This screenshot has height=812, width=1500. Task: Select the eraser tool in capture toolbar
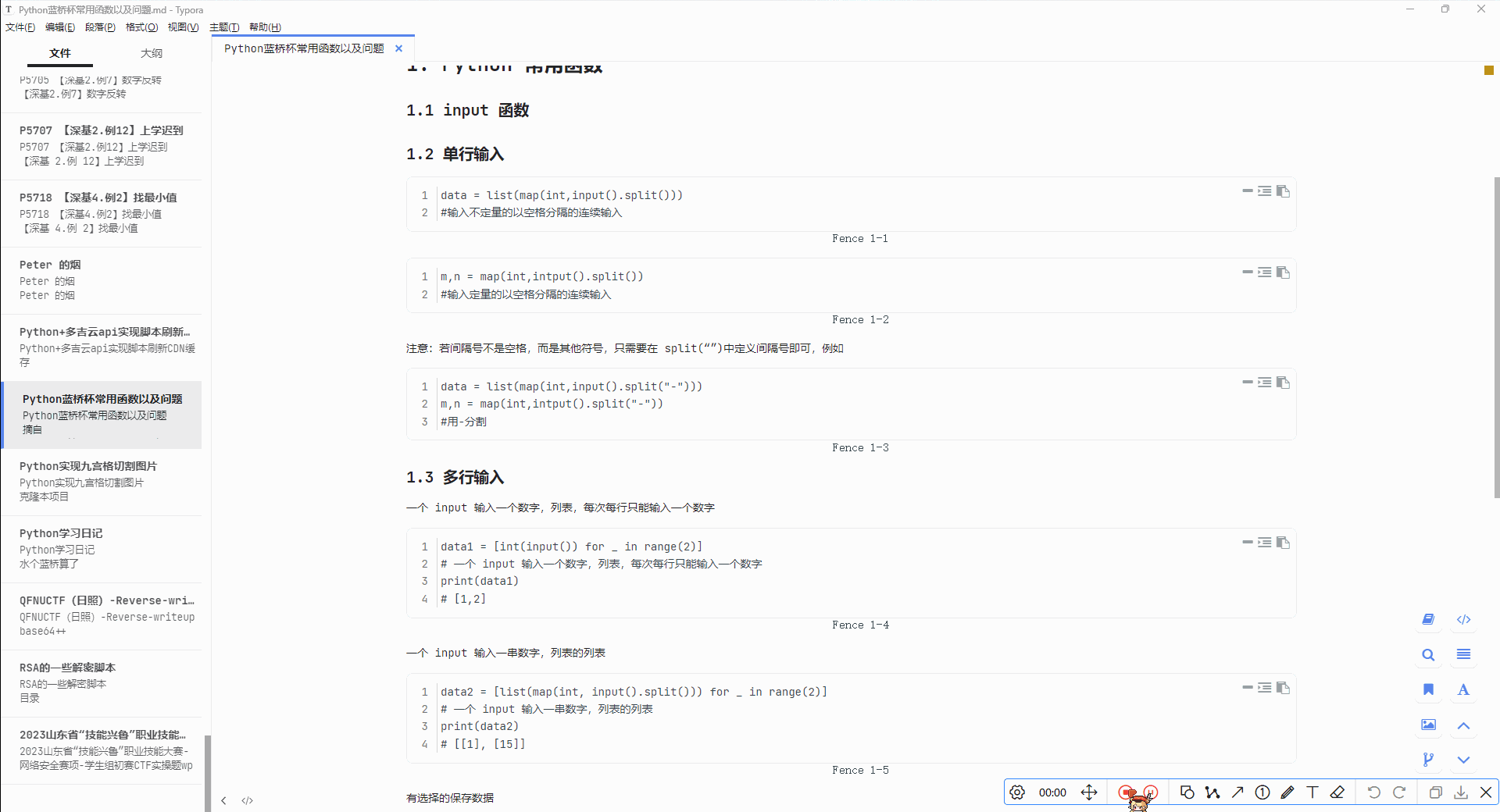click(1337, 792)
